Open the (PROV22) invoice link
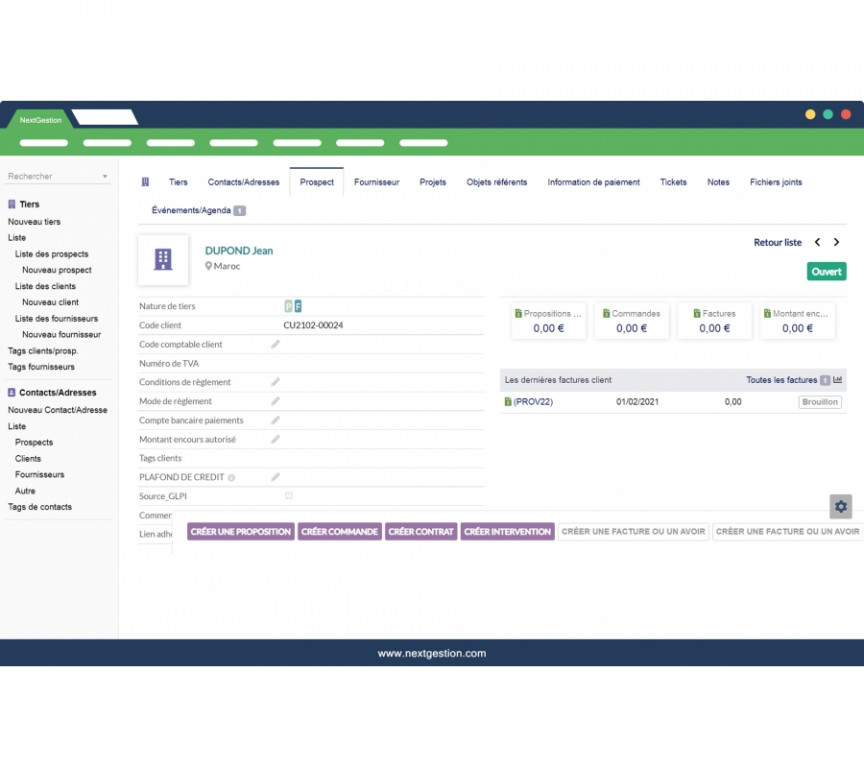The width and height of the screenshot is (864, 768). coord(533,402)
